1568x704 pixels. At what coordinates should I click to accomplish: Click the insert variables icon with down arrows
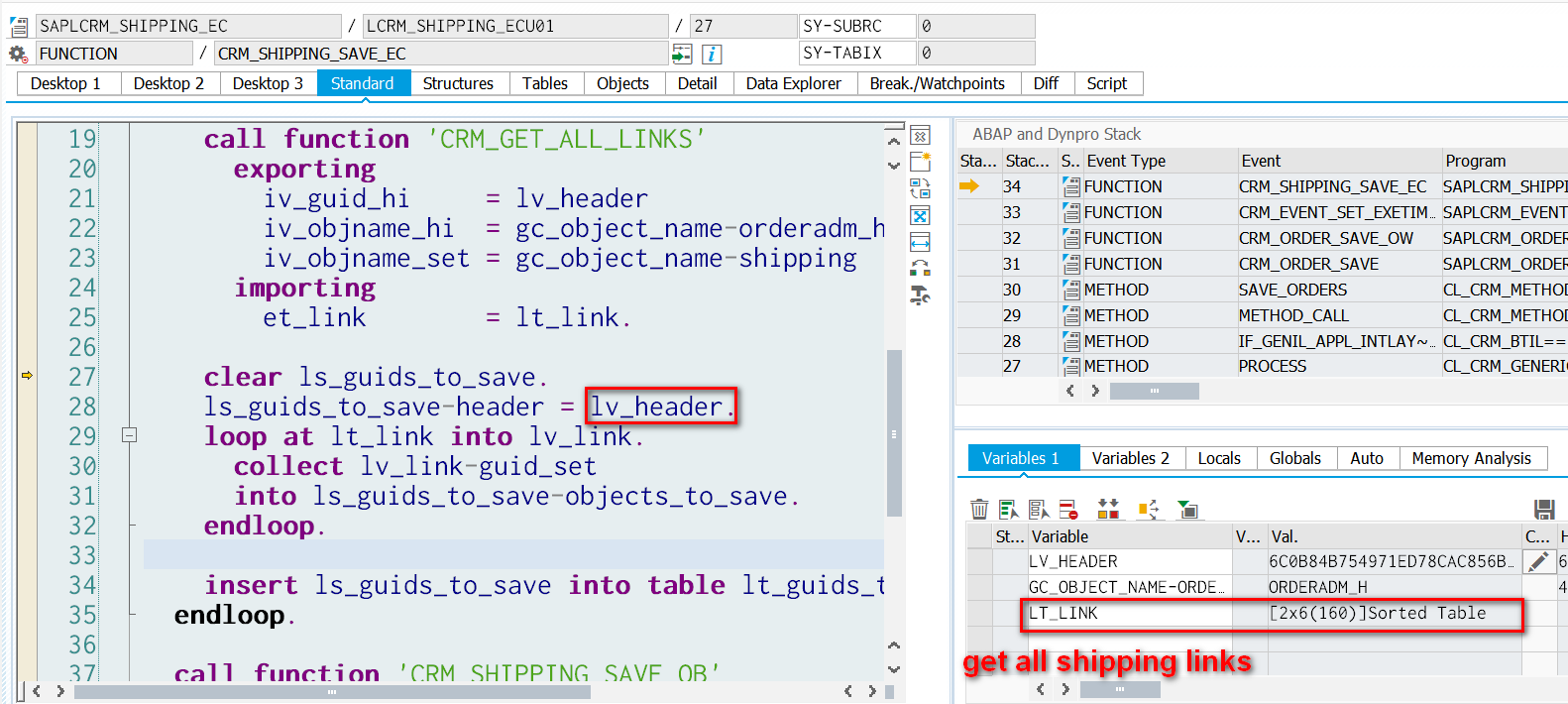pyautogui.click(x=1108, y=509)
